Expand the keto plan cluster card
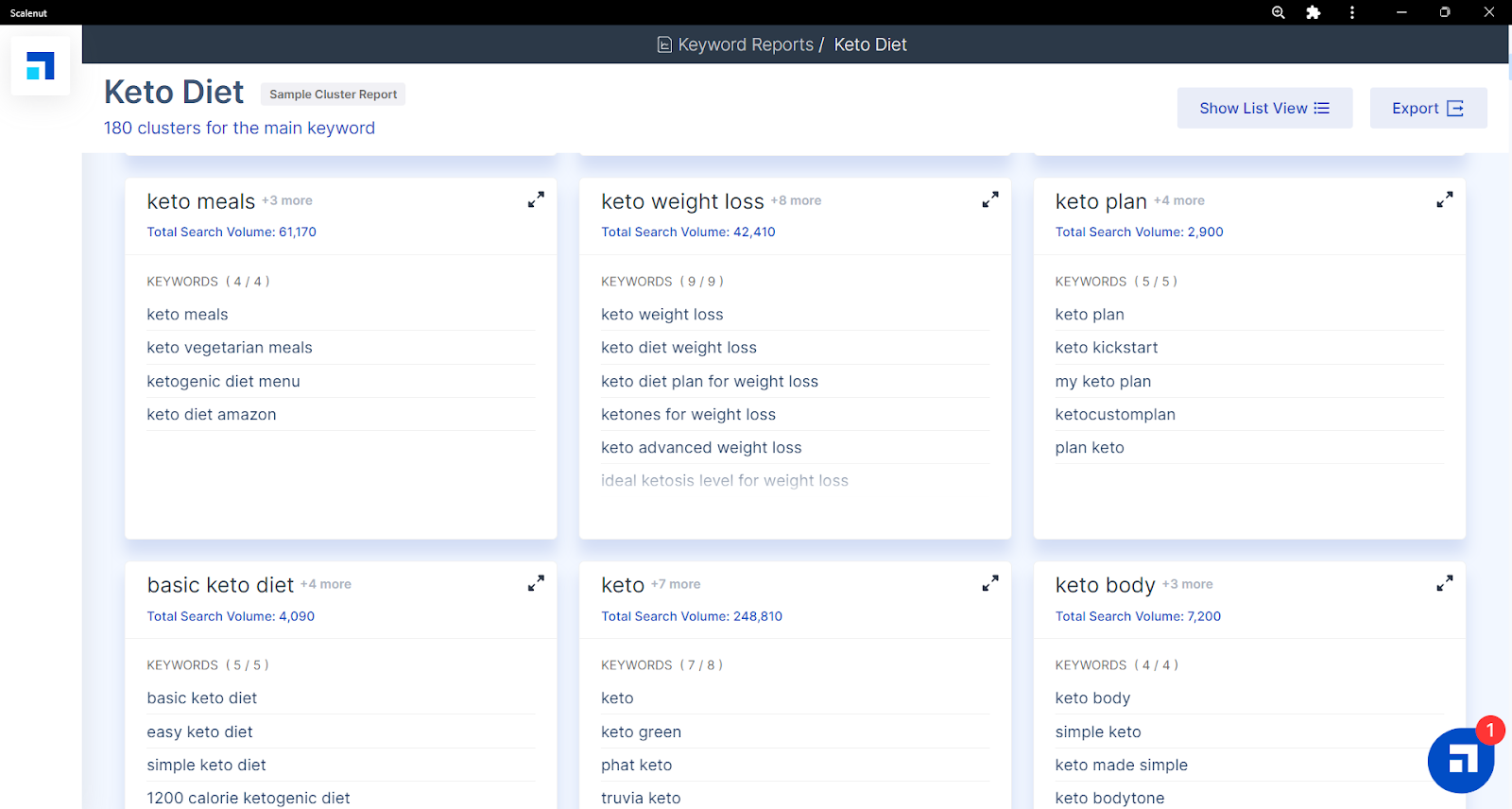1512x809 pixels. 1444,200
